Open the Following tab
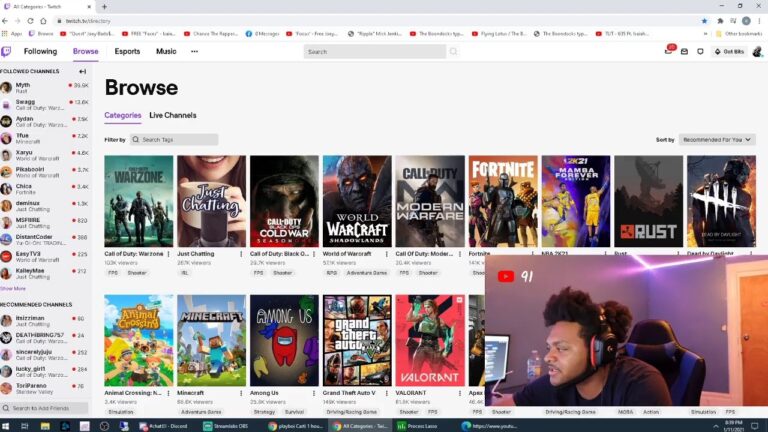The image size is (768, 432). [x=40, y=51]
